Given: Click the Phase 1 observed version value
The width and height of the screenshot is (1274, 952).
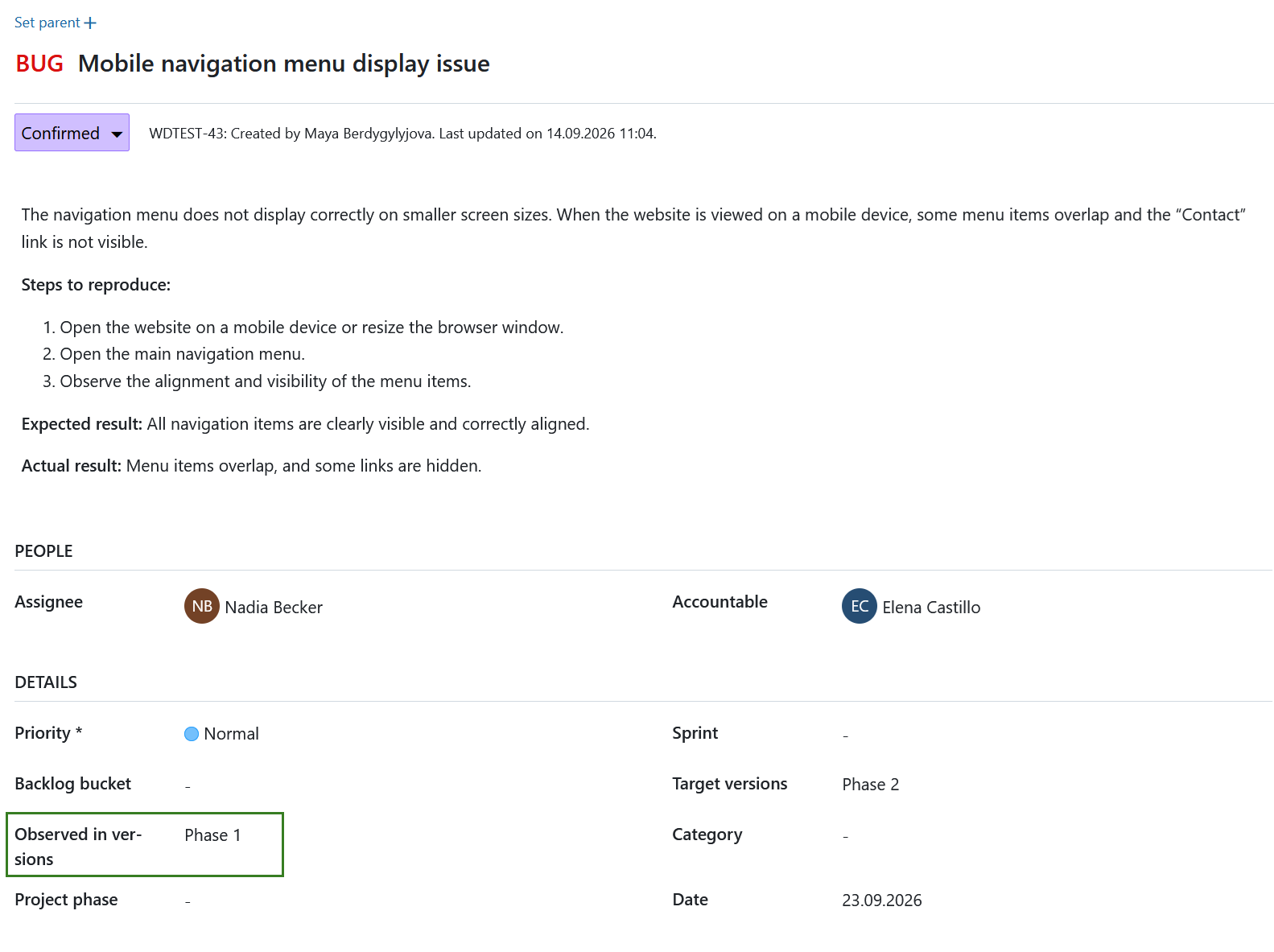Looking at the screenshot, I should click(x=212, y=835).
